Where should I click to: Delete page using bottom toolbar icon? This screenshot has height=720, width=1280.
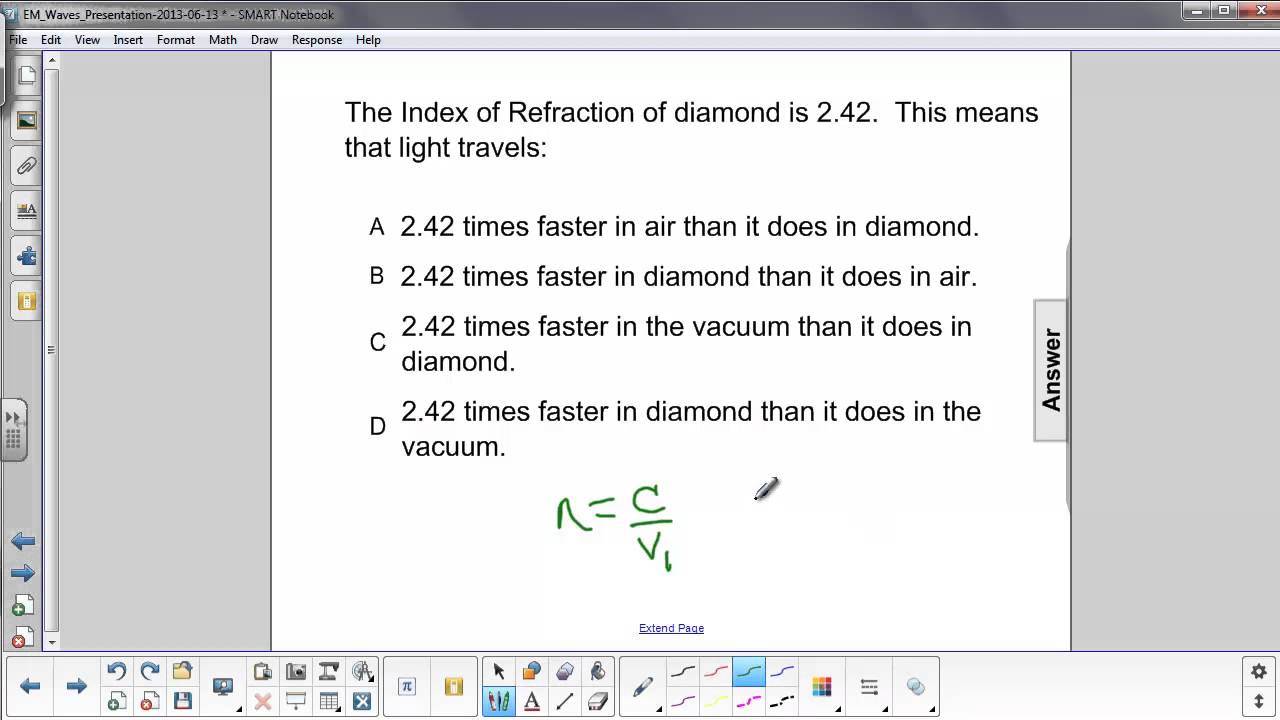(x=150, y=701)
